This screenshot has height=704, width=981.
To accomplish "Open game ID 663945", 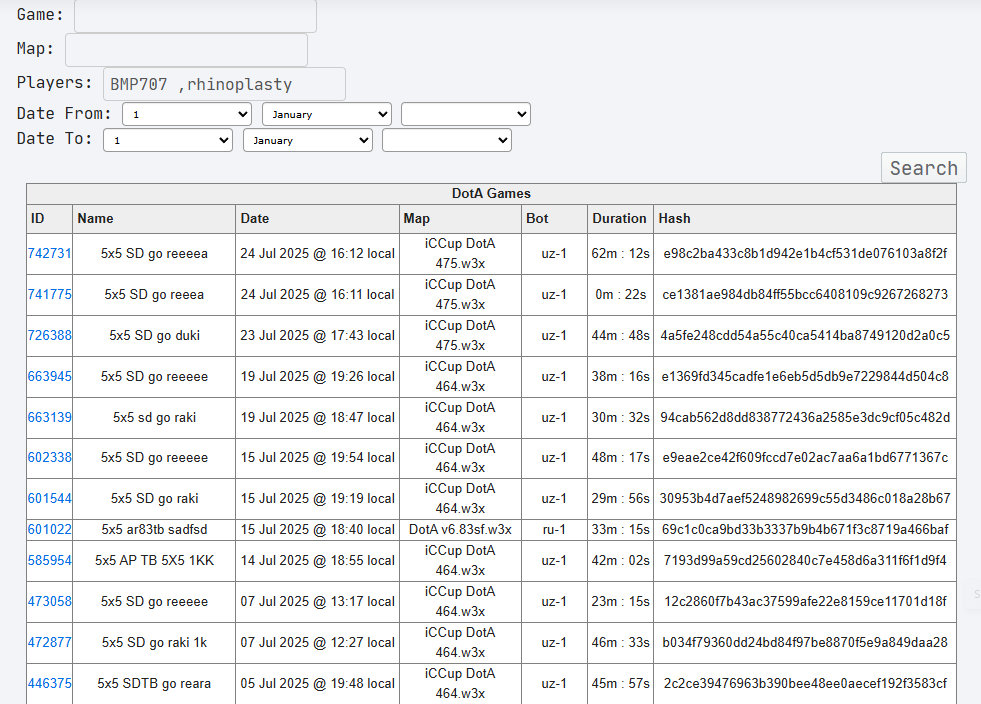I will [49, 376].
